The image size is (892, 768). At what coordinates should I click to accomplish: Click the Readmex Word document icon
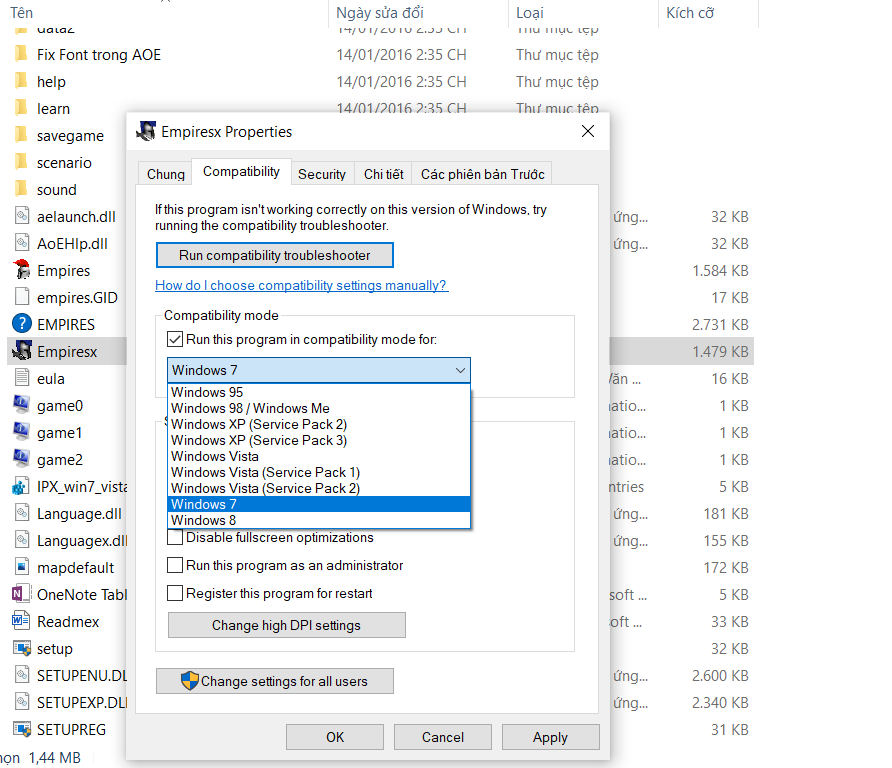pos(21,621)
